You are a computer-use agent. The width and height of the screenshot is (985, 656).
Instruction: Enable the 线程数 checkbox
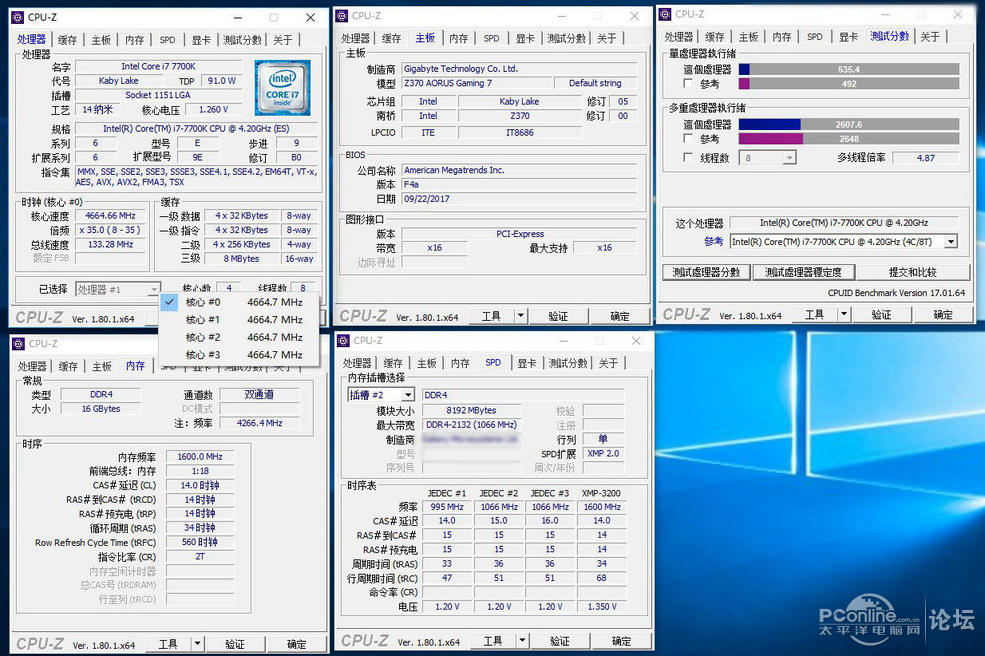click(x=688, y=157)
